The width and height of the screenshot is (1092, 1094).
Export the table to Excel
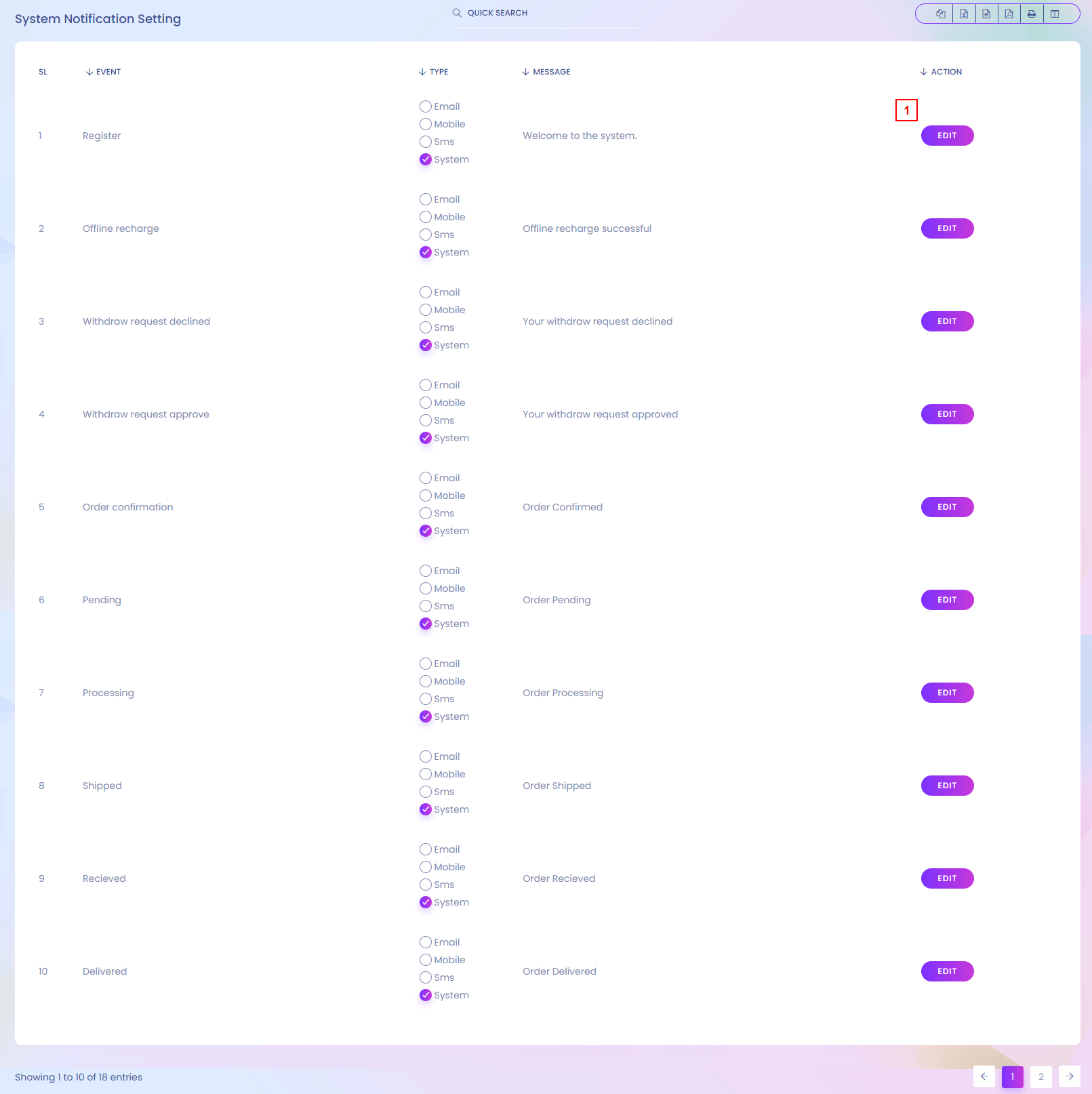click(963, 14)
